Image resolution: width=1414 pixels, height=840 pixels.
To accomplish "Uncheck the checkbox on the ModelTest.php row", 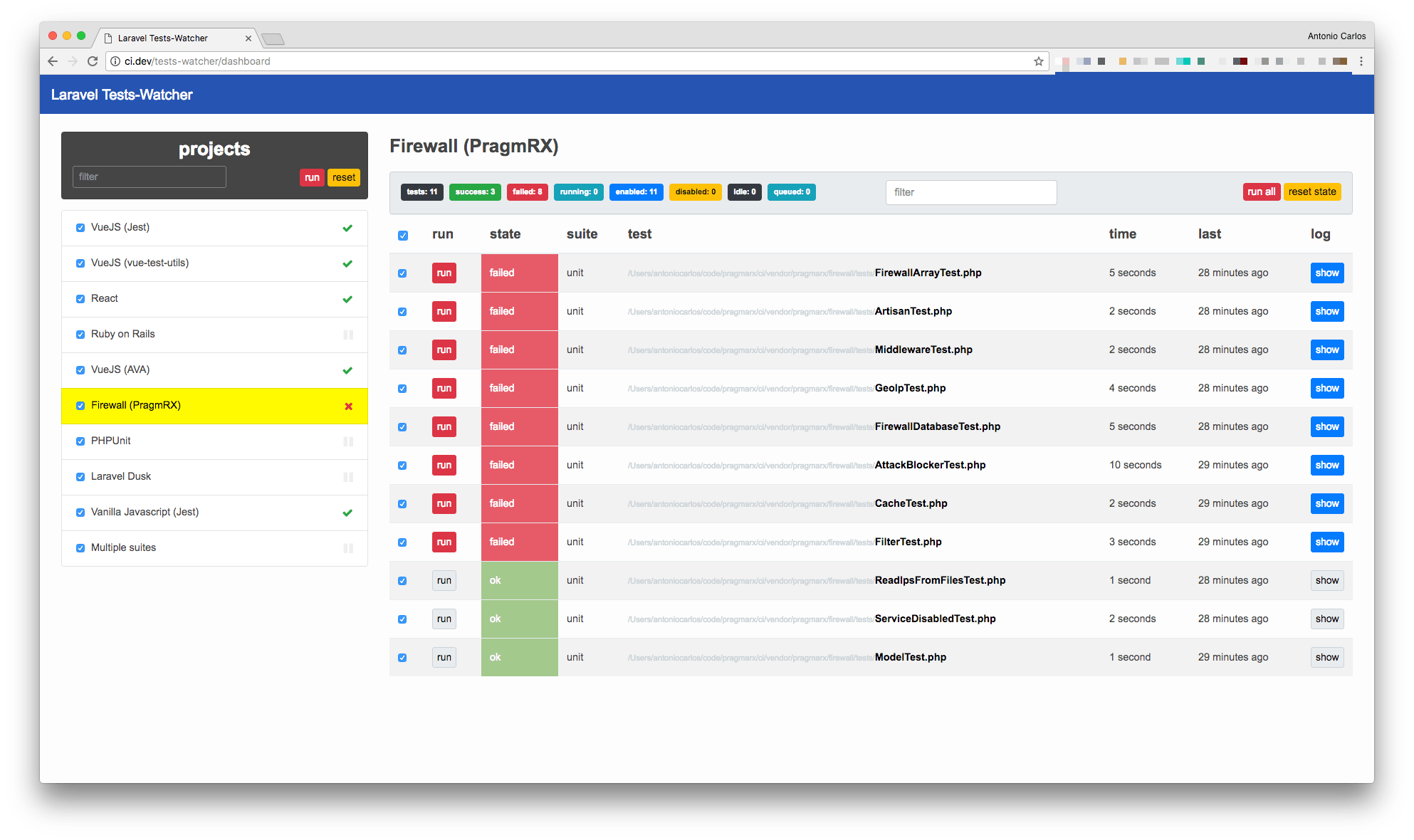I will tap(403, 657).
